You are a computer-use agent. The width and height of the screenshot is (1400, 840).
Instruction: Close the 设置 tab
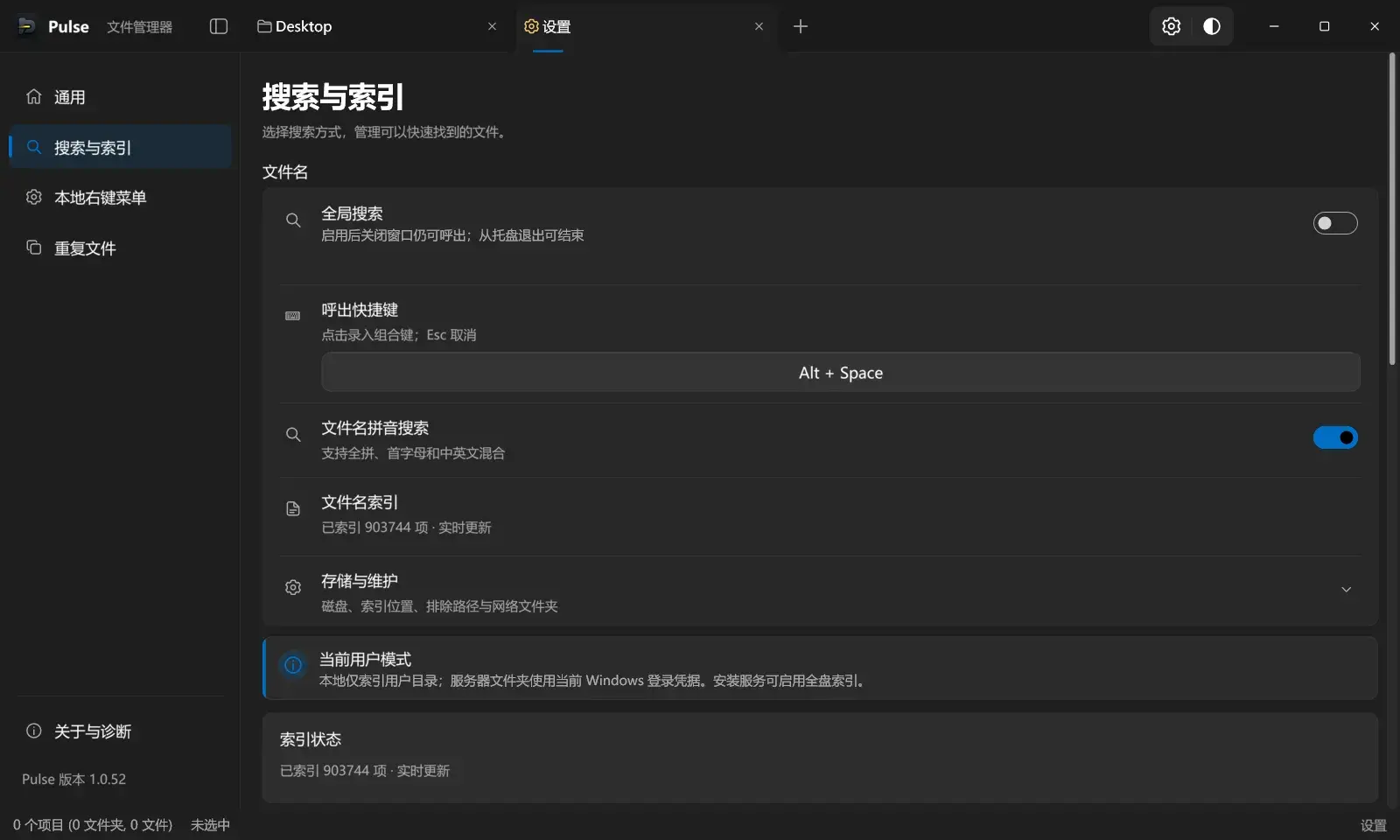click(x=759, y=26)
